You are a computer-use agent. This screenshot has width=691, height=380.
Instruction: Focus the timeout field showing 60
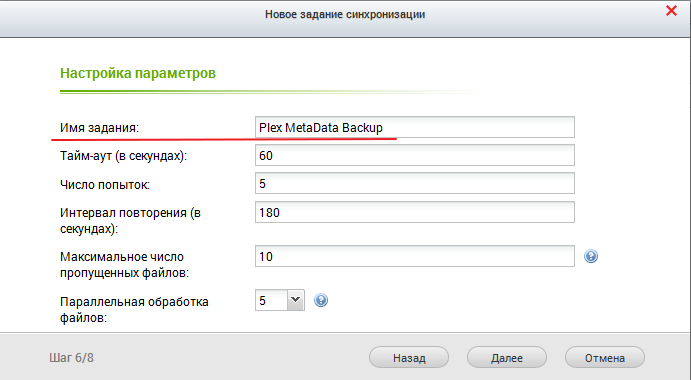click(x=415, y=155)
